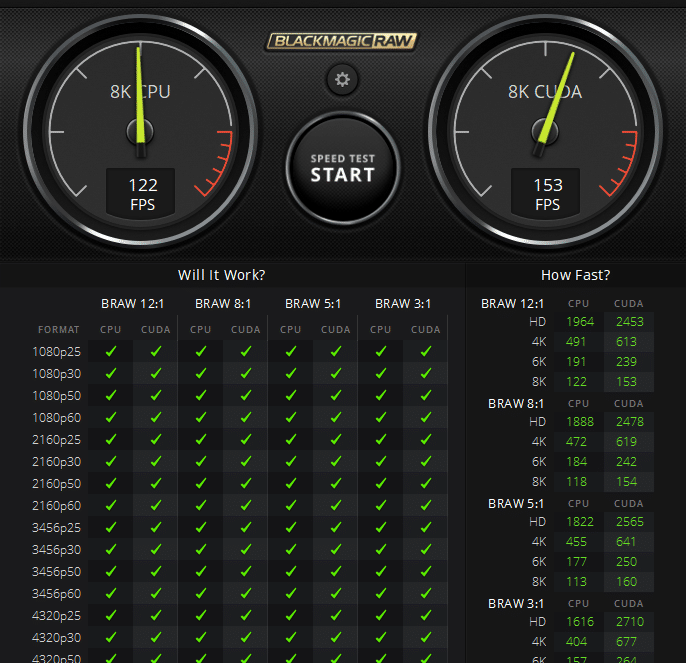Screen dimensions: 686x663
Task: Click the BRAW 8:1 column header in Will It Work
Action: pos(223,304)
